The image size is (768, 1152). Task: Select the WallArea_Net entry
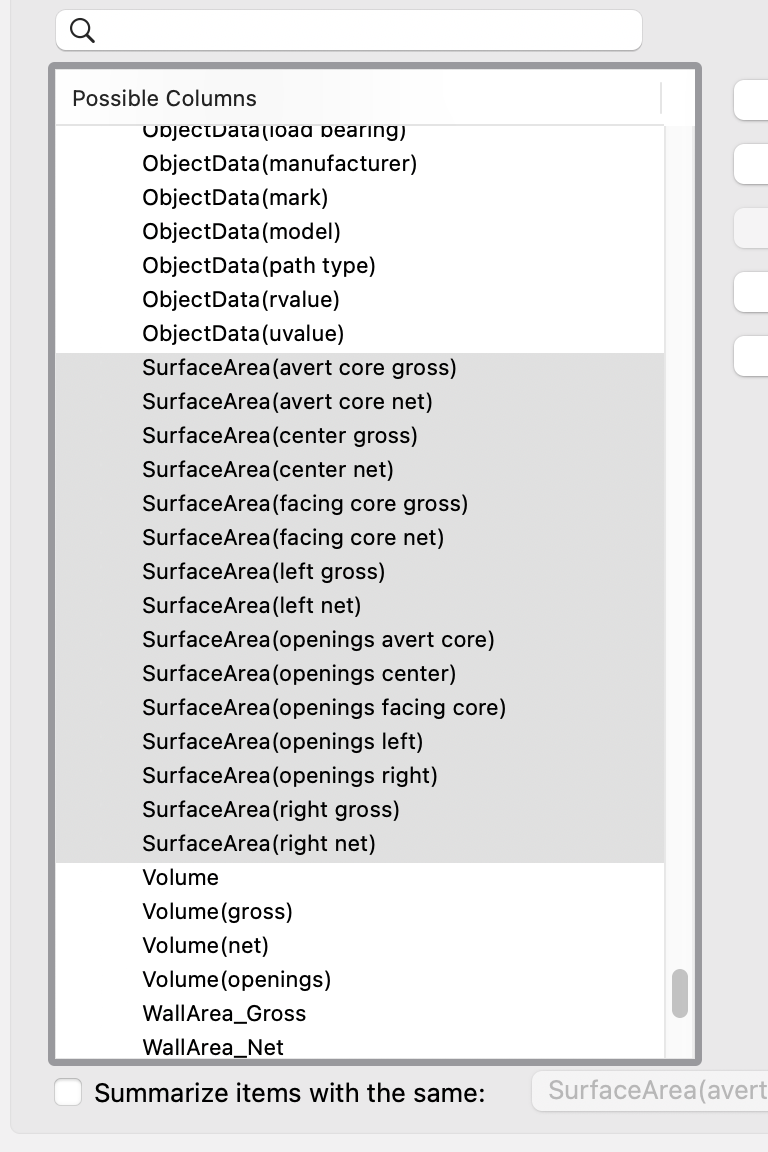[x=212, y=1046]
